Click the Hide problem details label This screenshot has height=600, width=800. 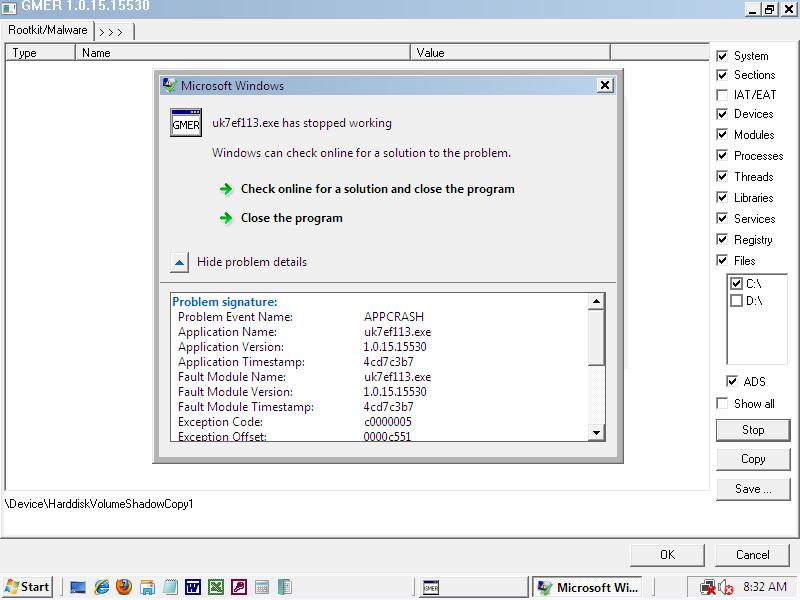coord(252,262)
